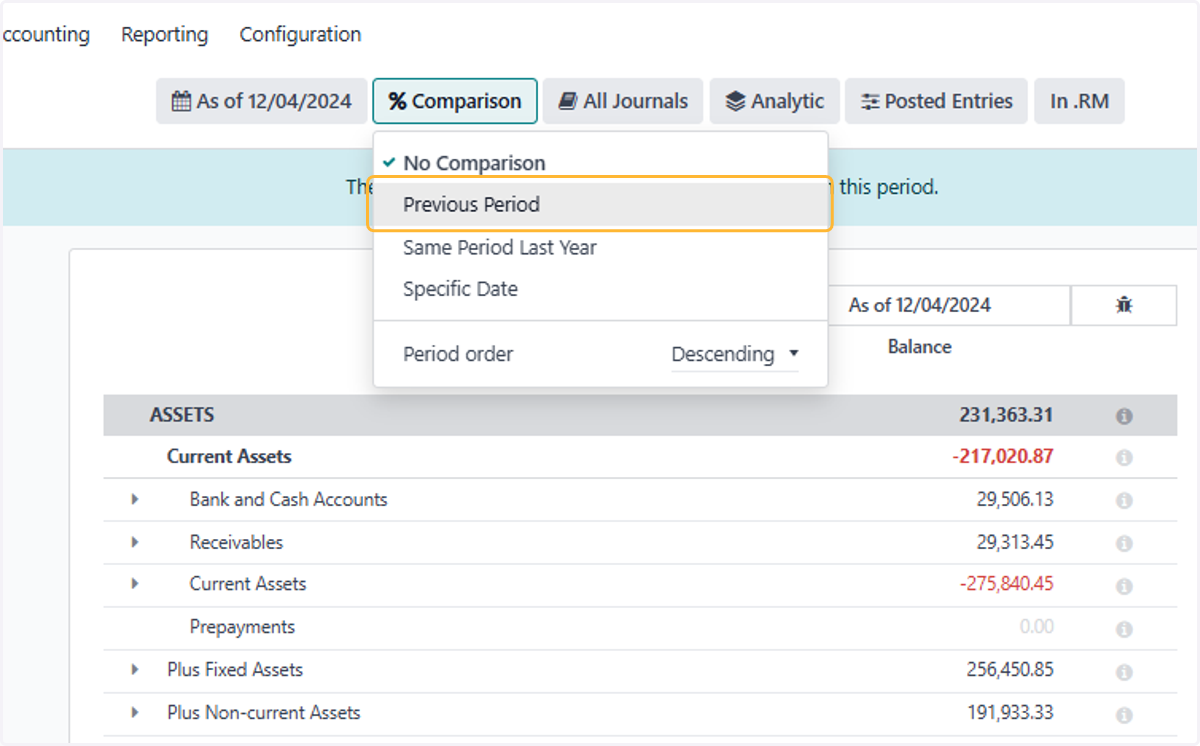Click the Plus Fixed Assets label
This screenshot has height=746, width=1200.
235,669
